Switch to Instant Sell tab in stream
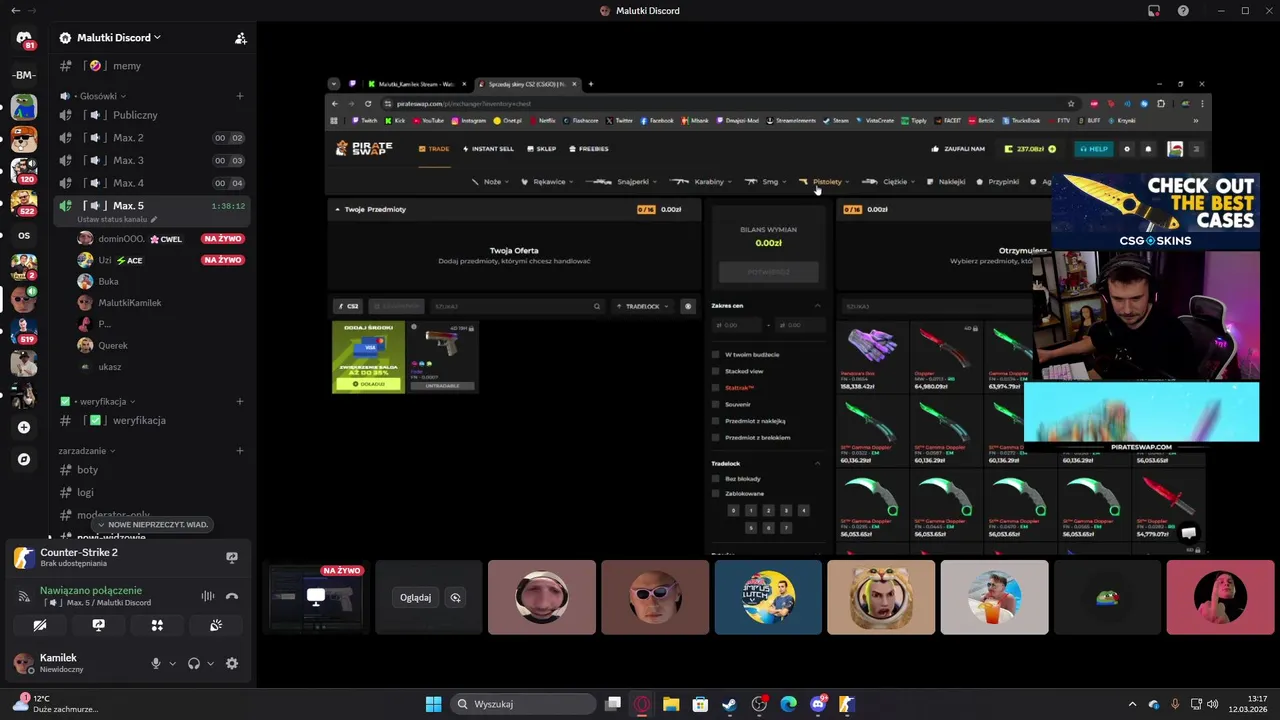The height and width of the screenshot is (720, 1280). pos(488,149)
